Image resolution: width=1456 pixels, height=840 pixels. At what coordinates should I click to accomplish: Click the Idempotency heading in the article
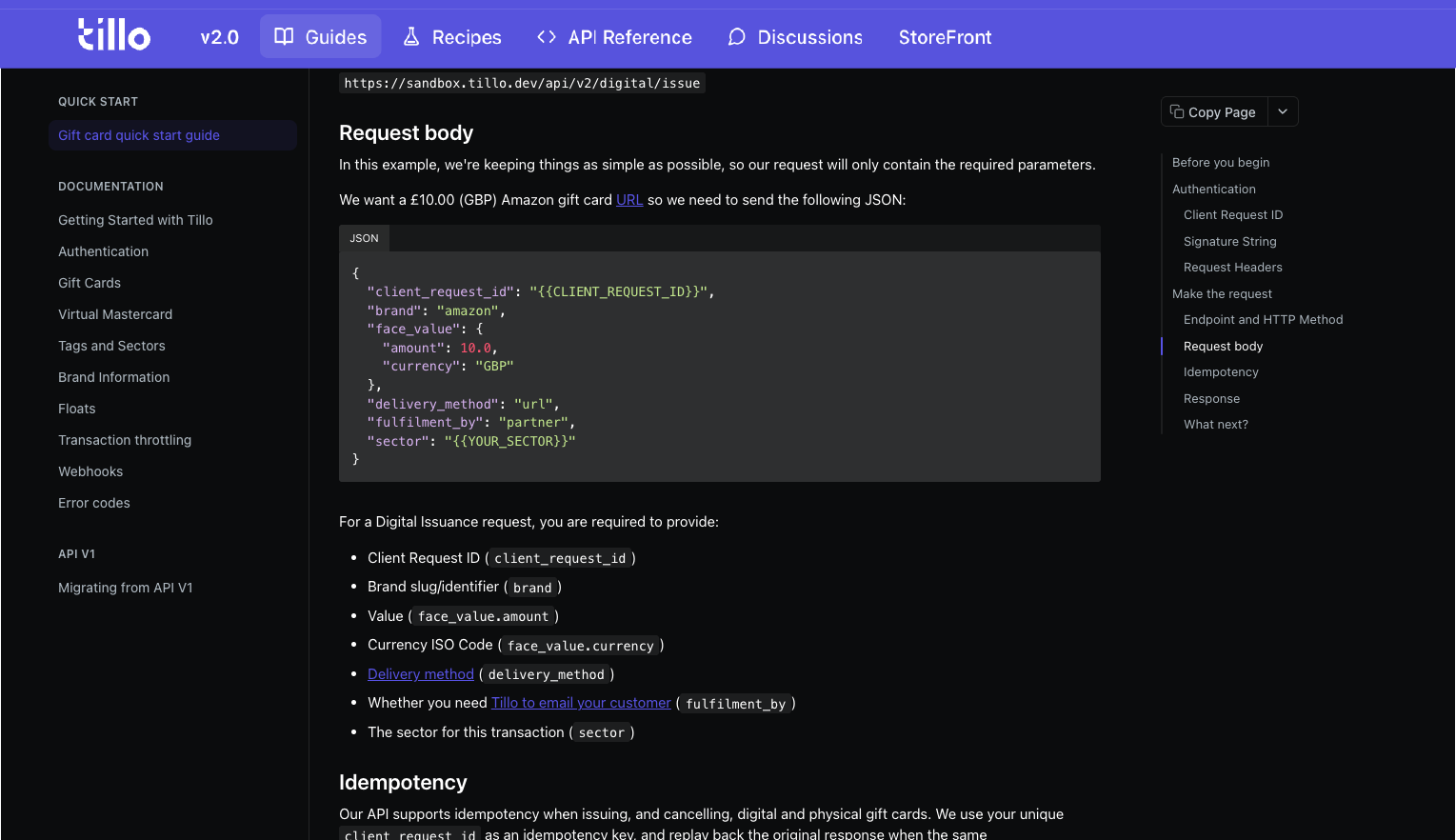pyautogui.click(x=403, y=783)
